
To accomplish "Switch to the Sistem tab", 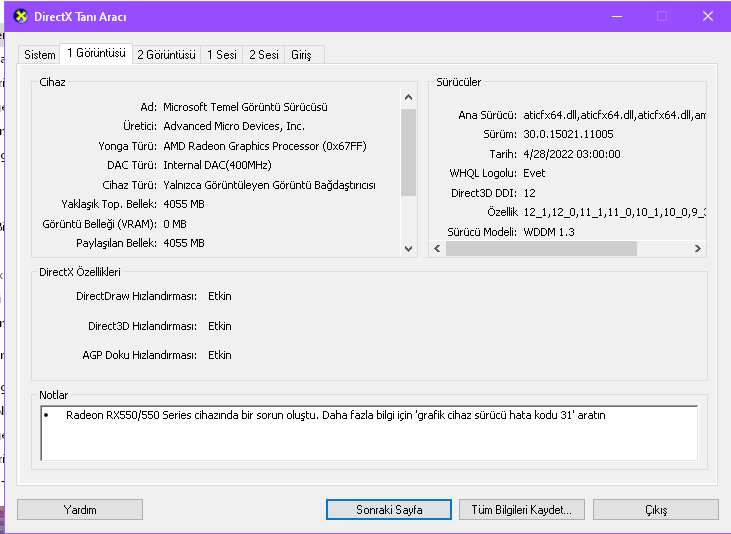I will (40, 55).
